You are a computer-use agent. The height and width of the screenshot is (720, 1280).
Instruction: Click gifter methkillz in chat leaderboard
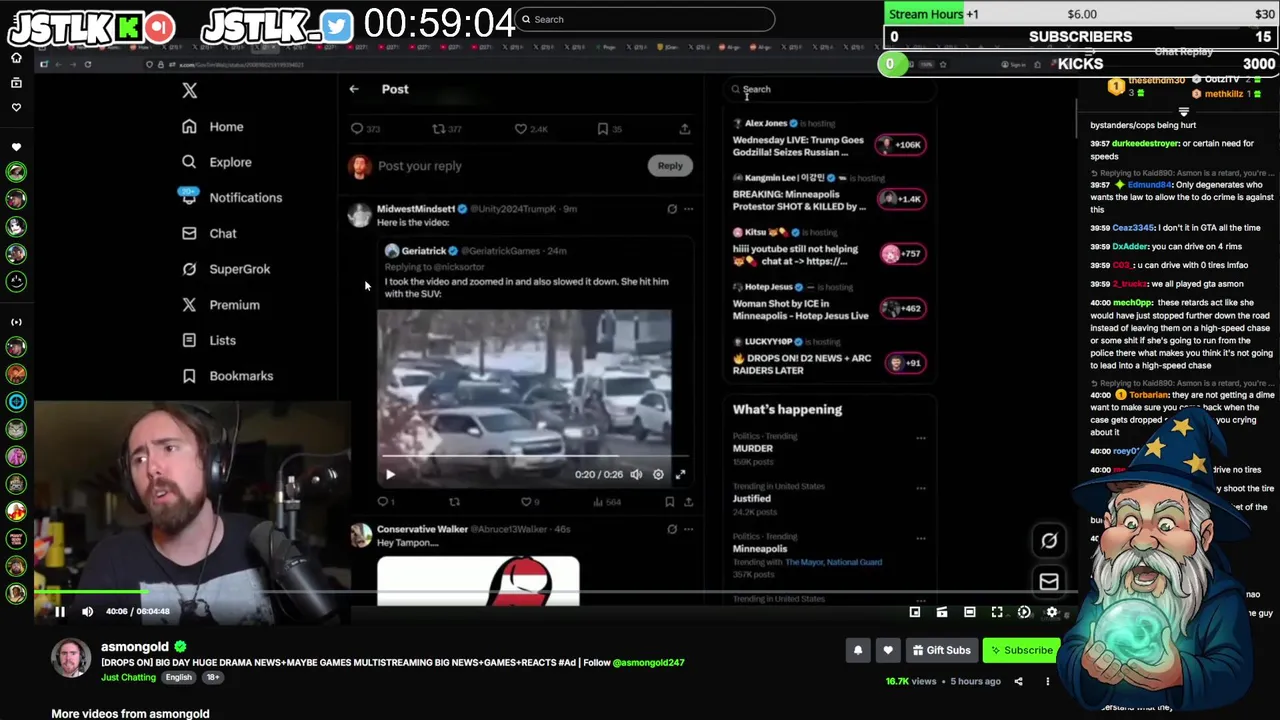coord(1224,94)
